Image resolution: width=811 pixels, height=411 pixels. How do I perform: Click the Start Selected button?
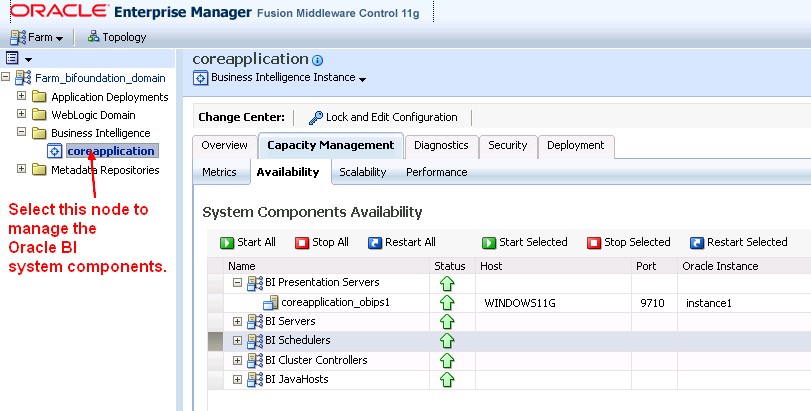click(x=524, y=242)
